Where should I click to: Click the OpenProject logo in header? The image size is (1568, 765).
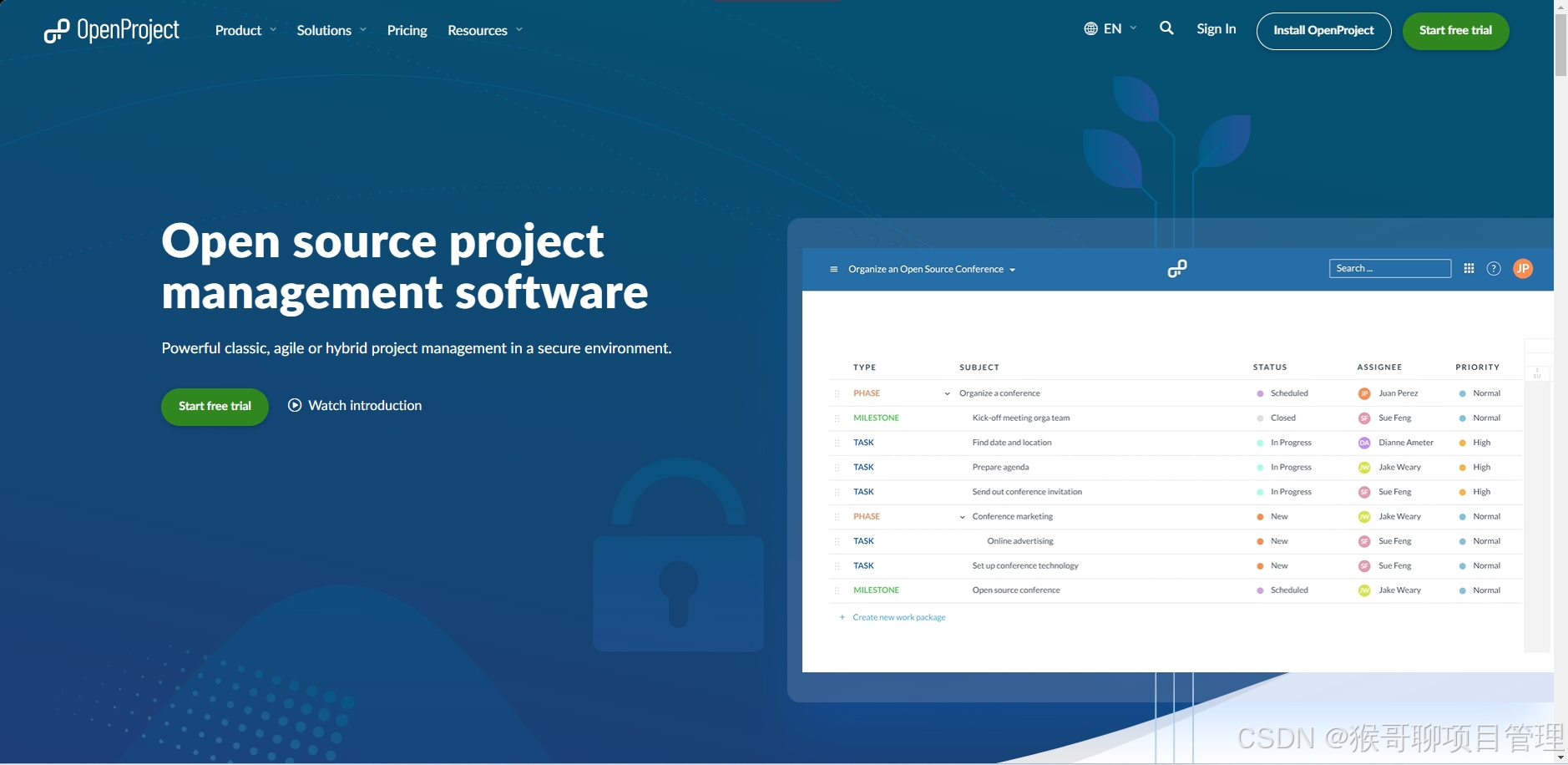click(111, 31)
